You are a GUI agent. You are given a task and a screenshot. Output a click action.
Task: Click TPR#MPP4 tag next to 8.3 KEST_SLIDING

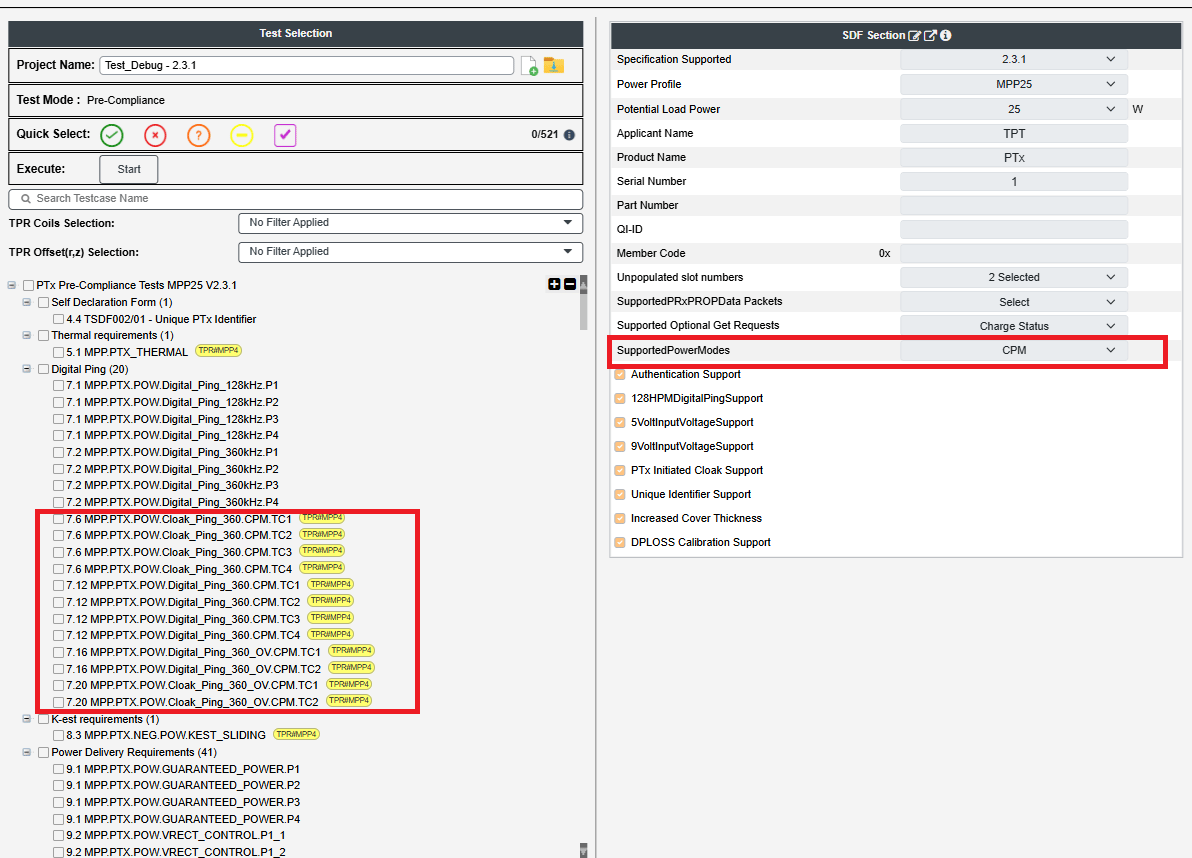point(296,734)
